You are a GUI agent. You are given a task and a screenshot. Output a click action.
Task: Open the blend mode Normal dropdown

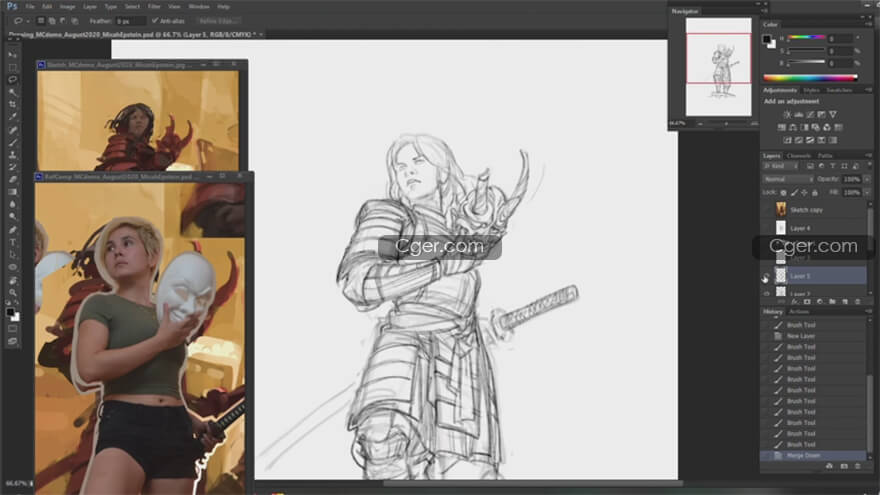788,179
